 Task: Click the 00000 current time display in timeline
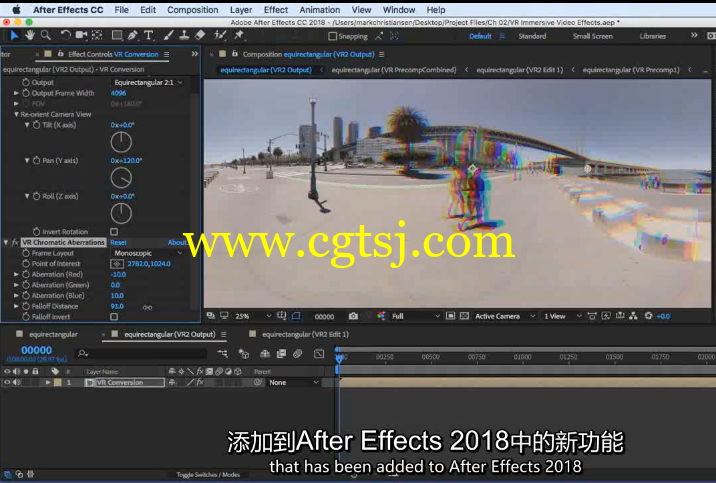tap(37, 350)
